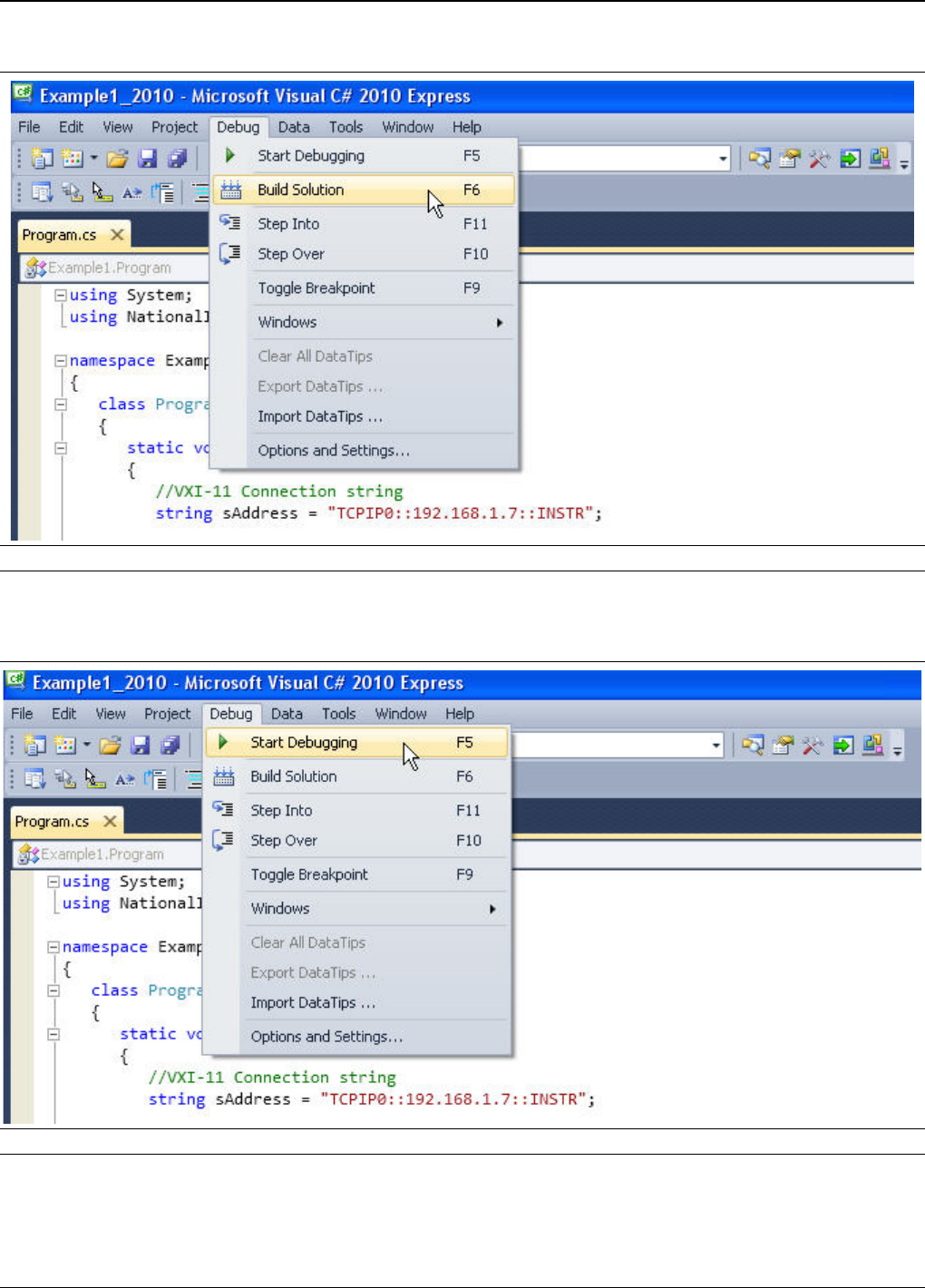Close the Program.cs tab in upper screenshot
Image resolution: width=925 pixels, height=1288 pixels.
pos(117,234)
